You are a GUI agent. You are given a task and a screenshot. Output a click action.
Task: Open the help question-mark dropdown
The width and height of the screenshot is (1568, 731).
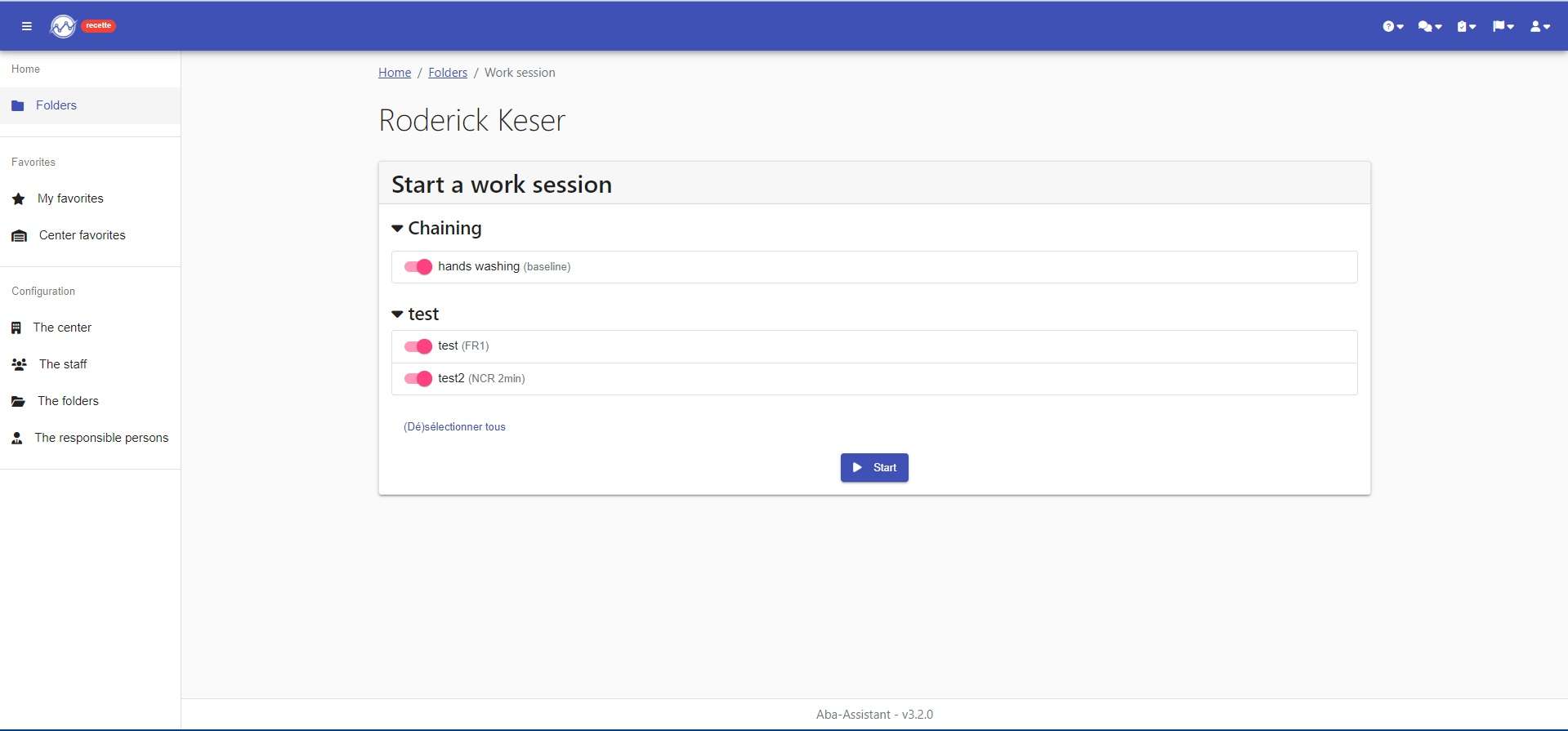coord(1393,26)
